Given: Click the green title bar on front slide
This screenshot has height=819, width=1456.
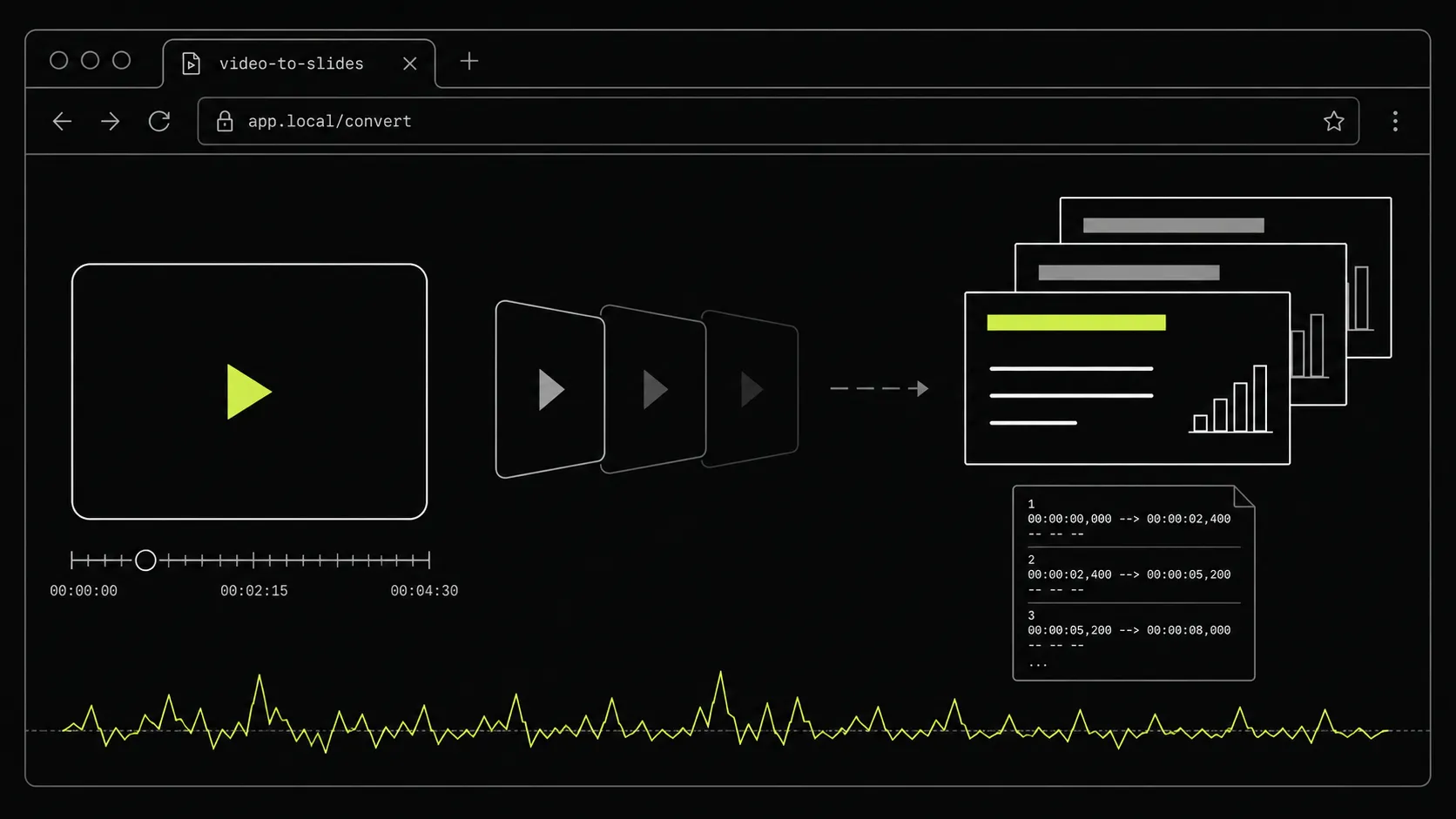Looking at the screenshot, I should (x=1076, y=323).
